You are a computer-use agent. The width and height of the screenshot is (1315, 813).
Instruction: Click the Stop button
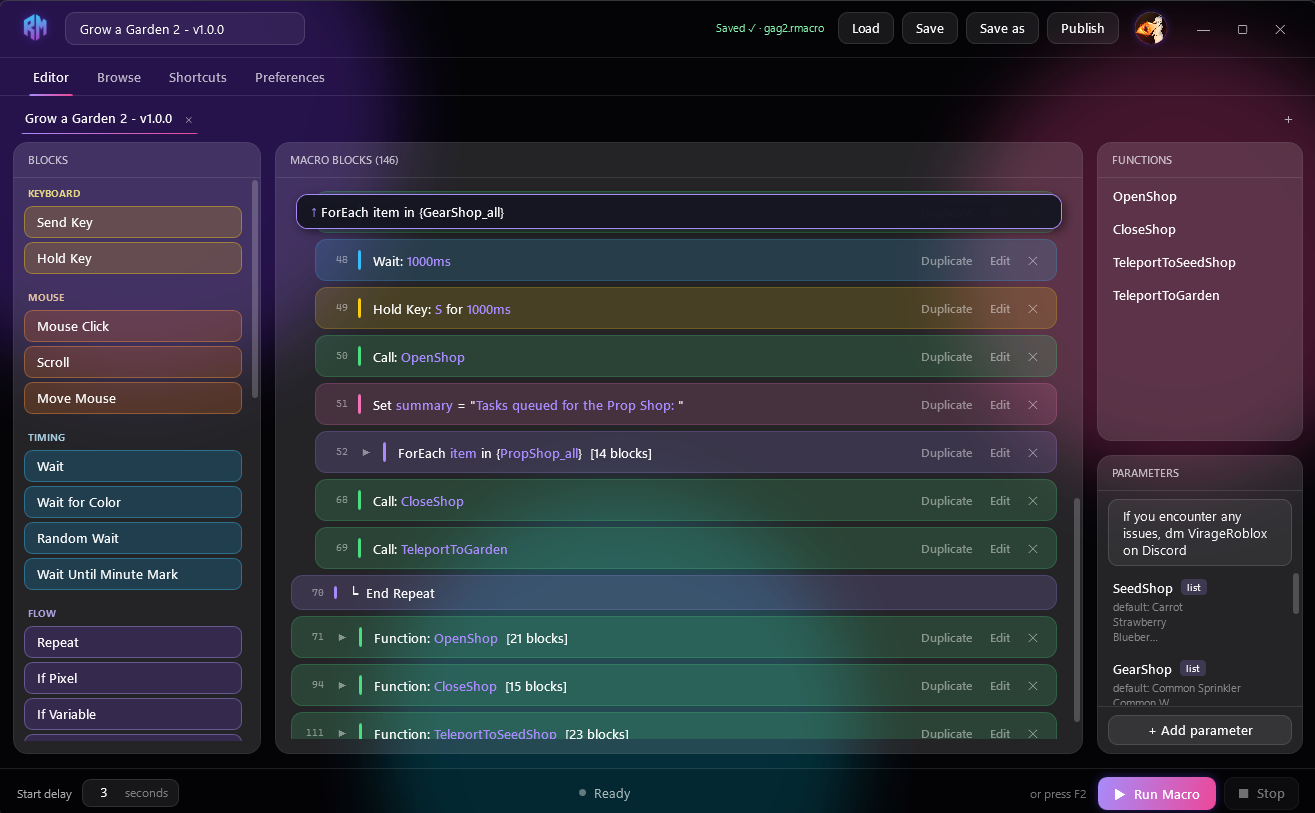click(1261, 794)
